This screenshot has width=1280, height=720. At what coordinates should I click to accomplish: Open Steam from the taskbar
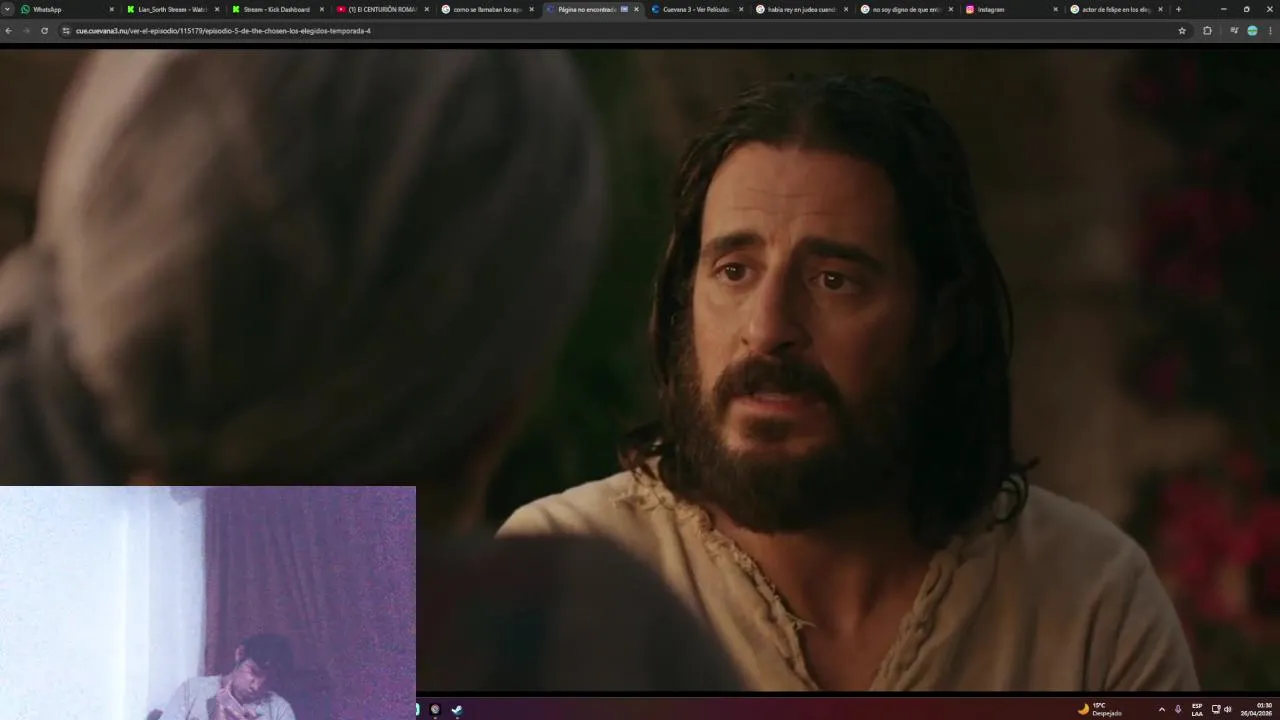(x=457, y=709)
